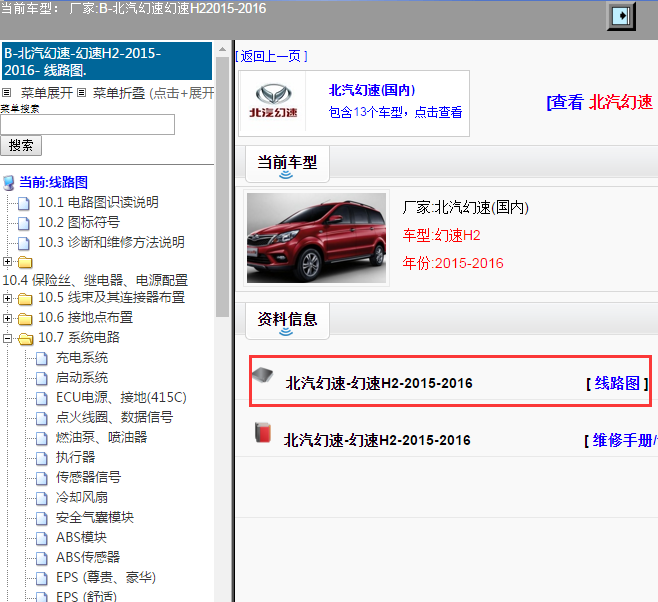Click the 幻速H2 car thumbnail image
Screen dimensions: 658x602
coord(316,238)
